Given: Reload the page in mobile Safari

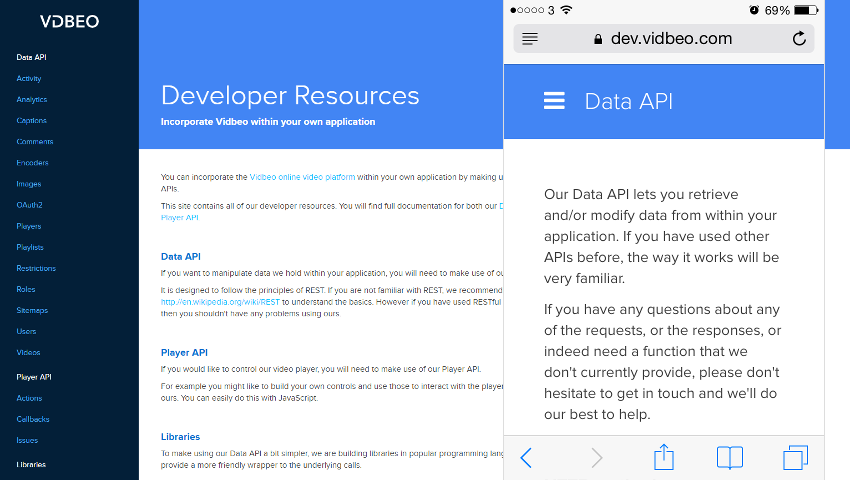Looking at the screenshot, I should (799, 39).
